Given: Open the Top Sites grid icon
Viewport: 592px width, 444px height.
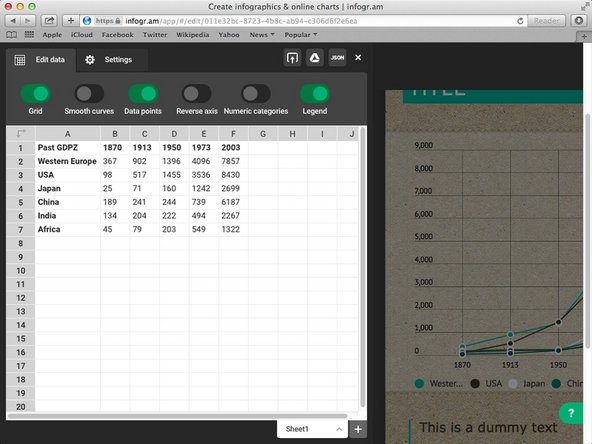Looking at the screenshot, I should pos(29,35).
